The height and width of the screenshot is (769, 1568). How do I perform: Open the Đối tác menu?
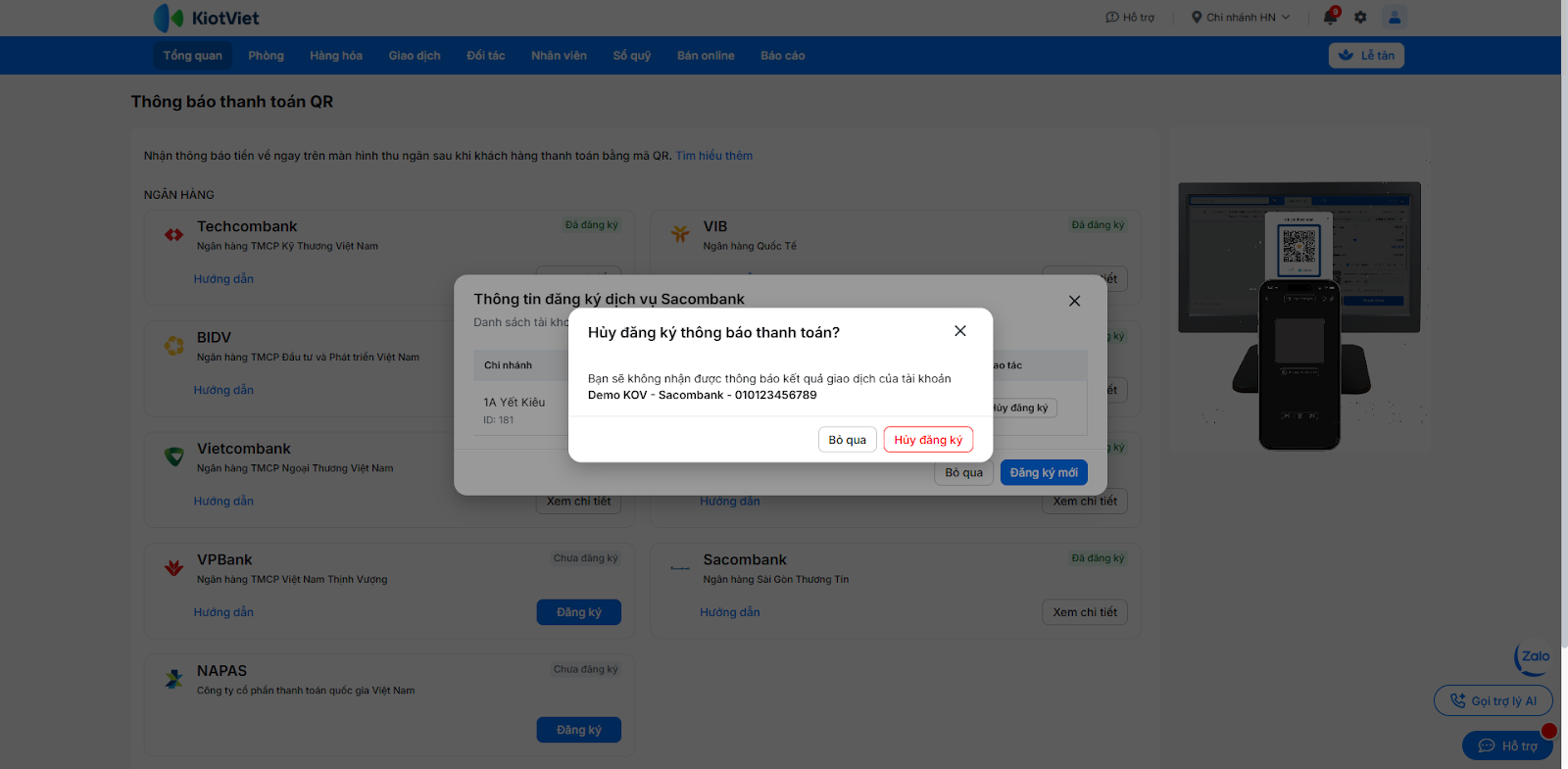point(486,56)
